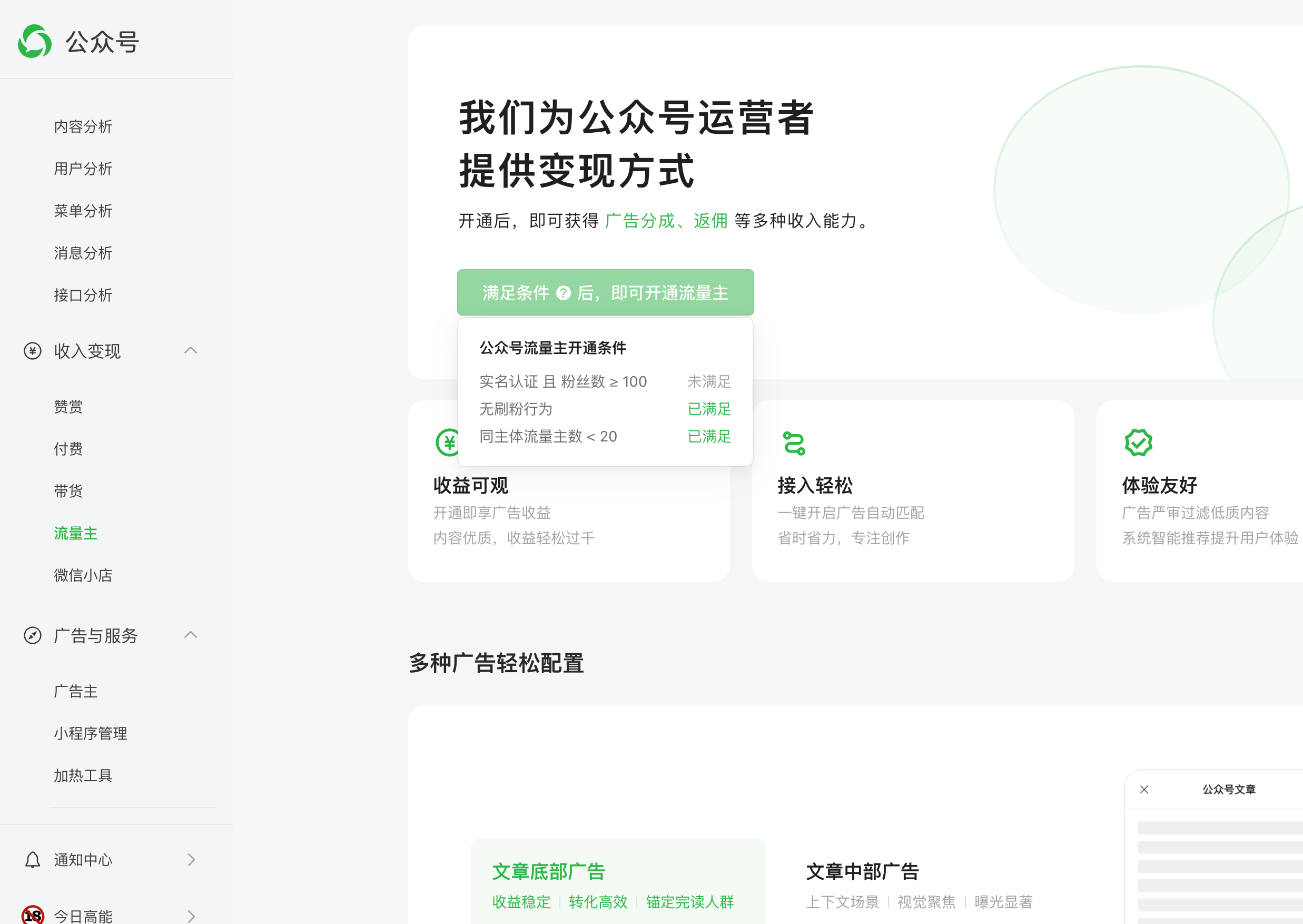Open 内容分析 in the sidebar
Image resolution: width=1303 pixels, height=924 pixels.
83,126
